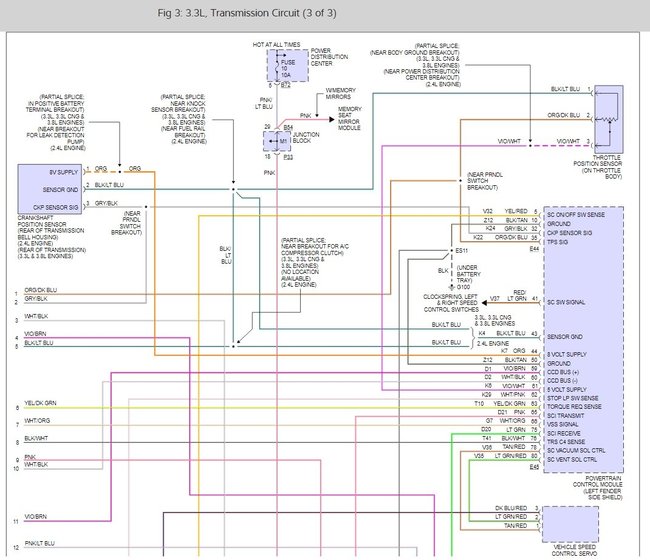Click the BLK/WHT label at line 8
The image size is (650, 560).
[x=36, y=438]
